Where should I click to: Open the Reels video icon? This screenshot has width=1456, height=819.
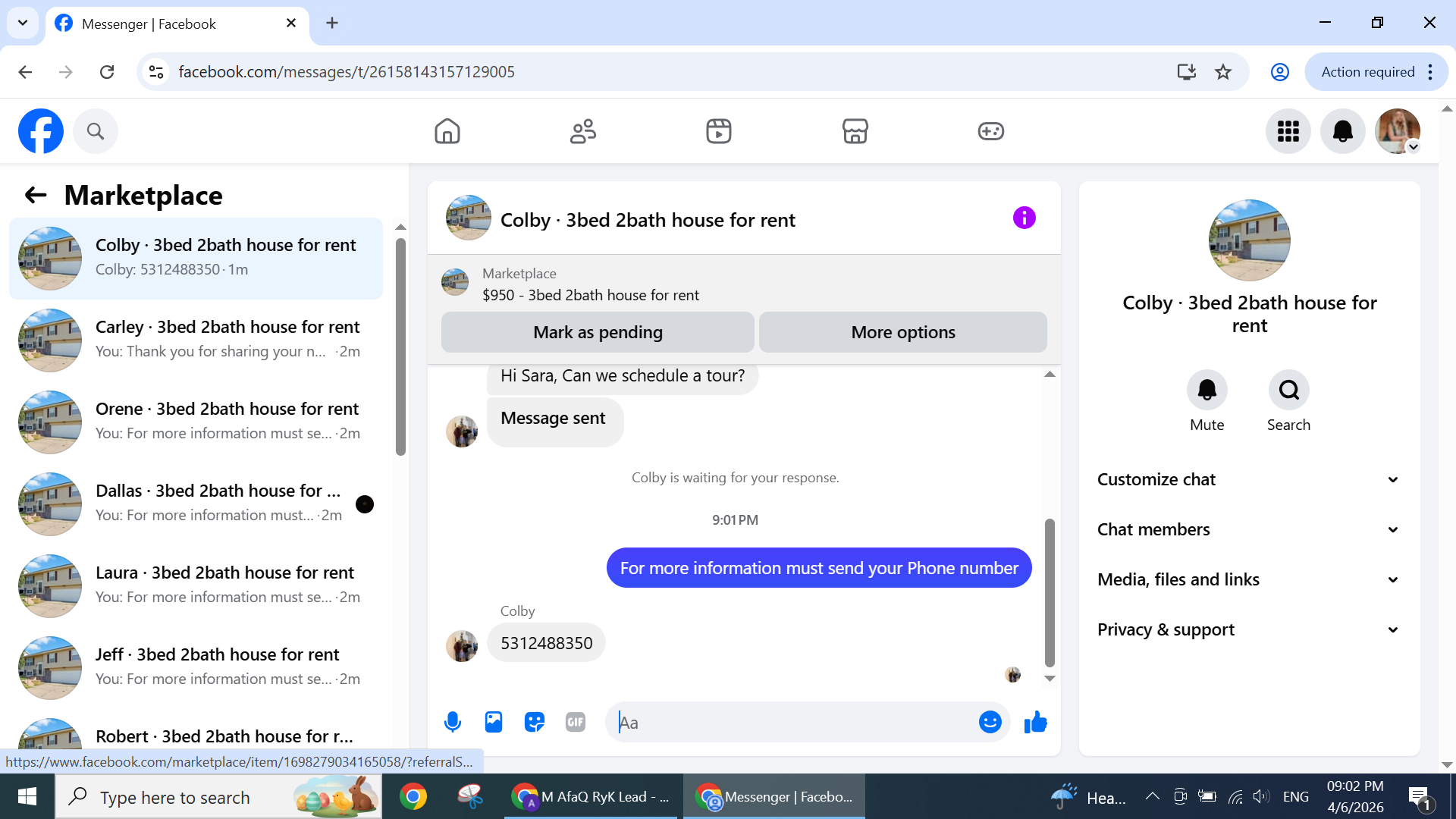point(719,131)
